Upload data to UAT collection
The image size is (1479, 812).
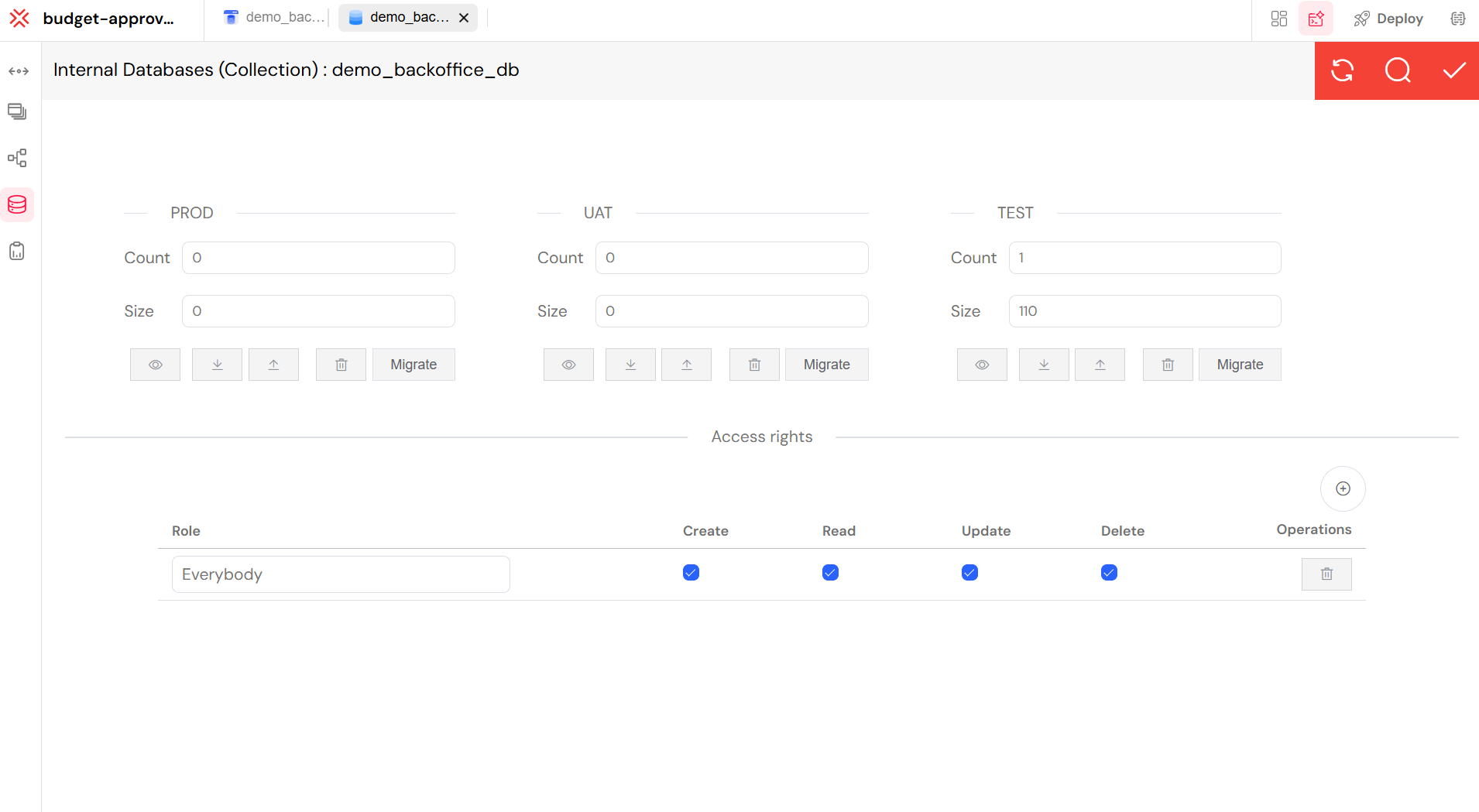click(686, 365)
